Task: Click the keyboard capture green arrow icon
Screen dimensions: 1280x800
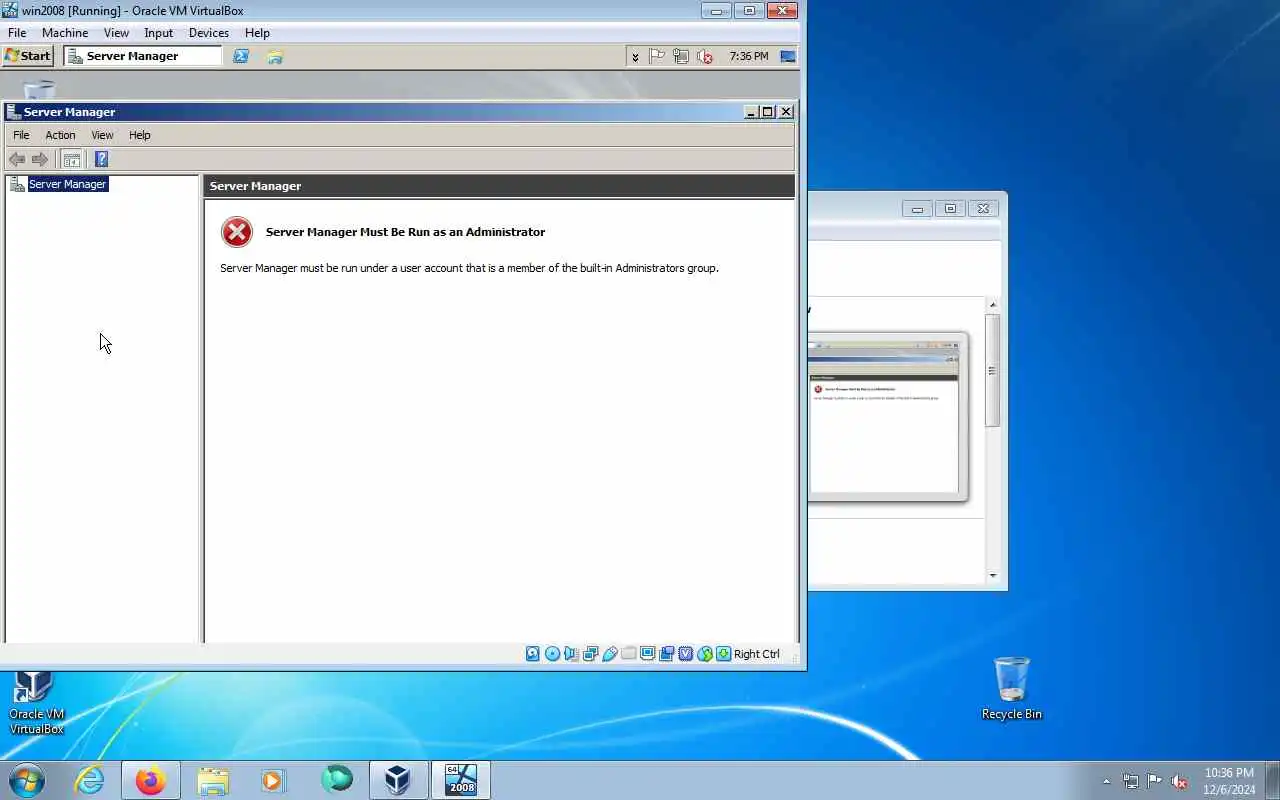Action: click(x=724, y=654)
